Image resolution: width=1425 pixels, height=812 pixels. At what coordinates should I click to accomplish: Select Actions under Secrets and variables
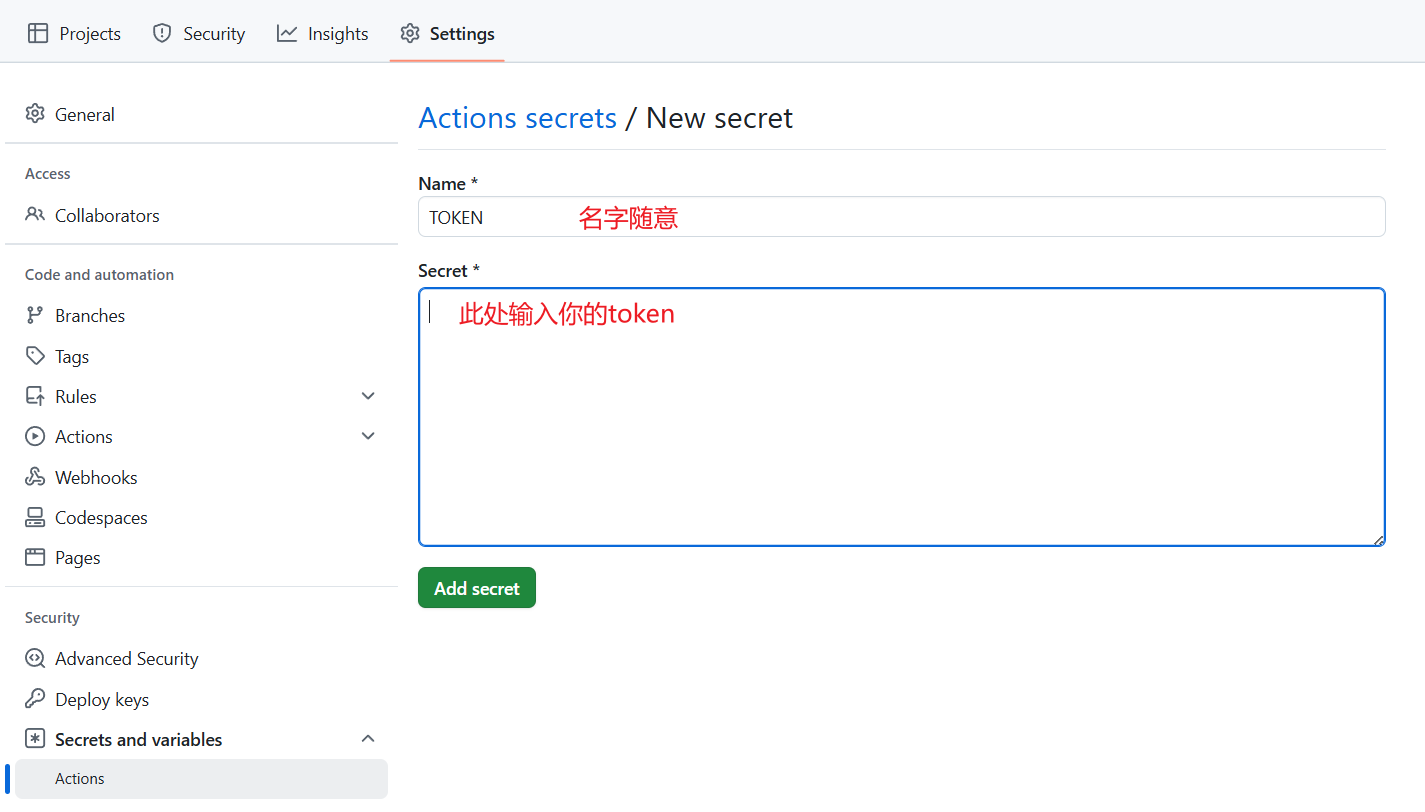pos(80,779)
